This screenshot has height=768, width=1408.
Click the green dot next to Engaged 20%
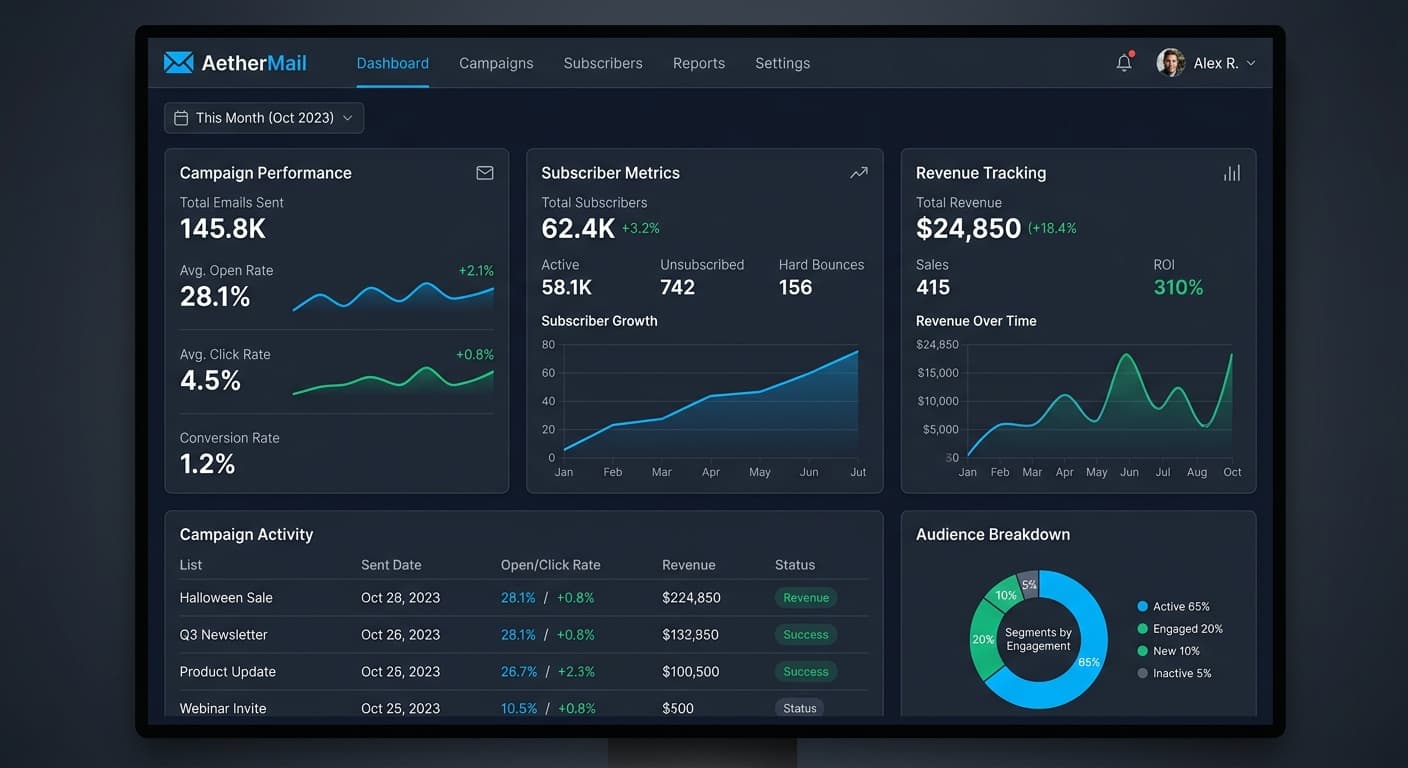1145,628
